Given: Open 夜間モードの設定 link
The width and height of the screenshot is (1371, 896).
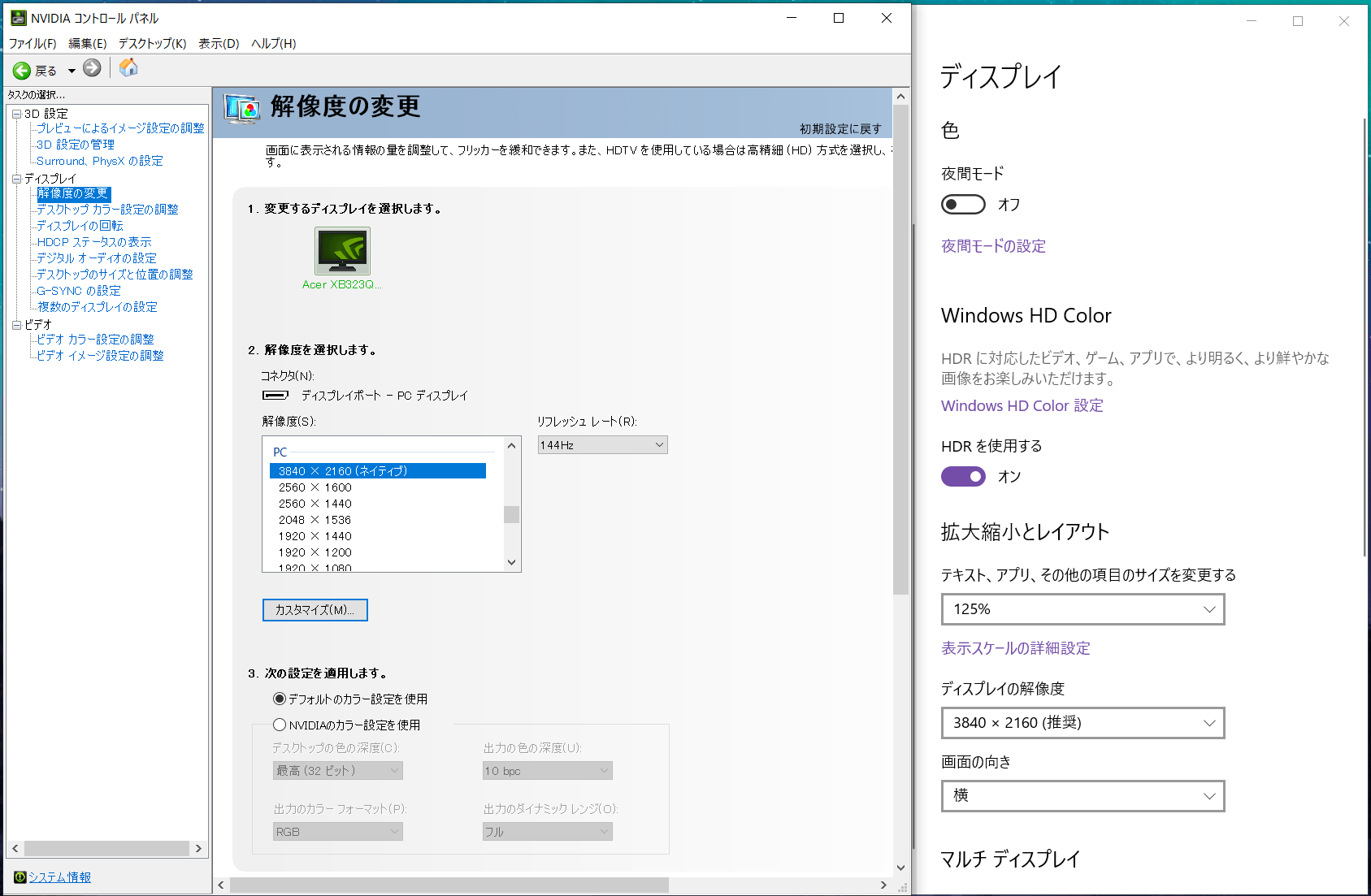Looking at the screenshot, I should click(993, 246).
